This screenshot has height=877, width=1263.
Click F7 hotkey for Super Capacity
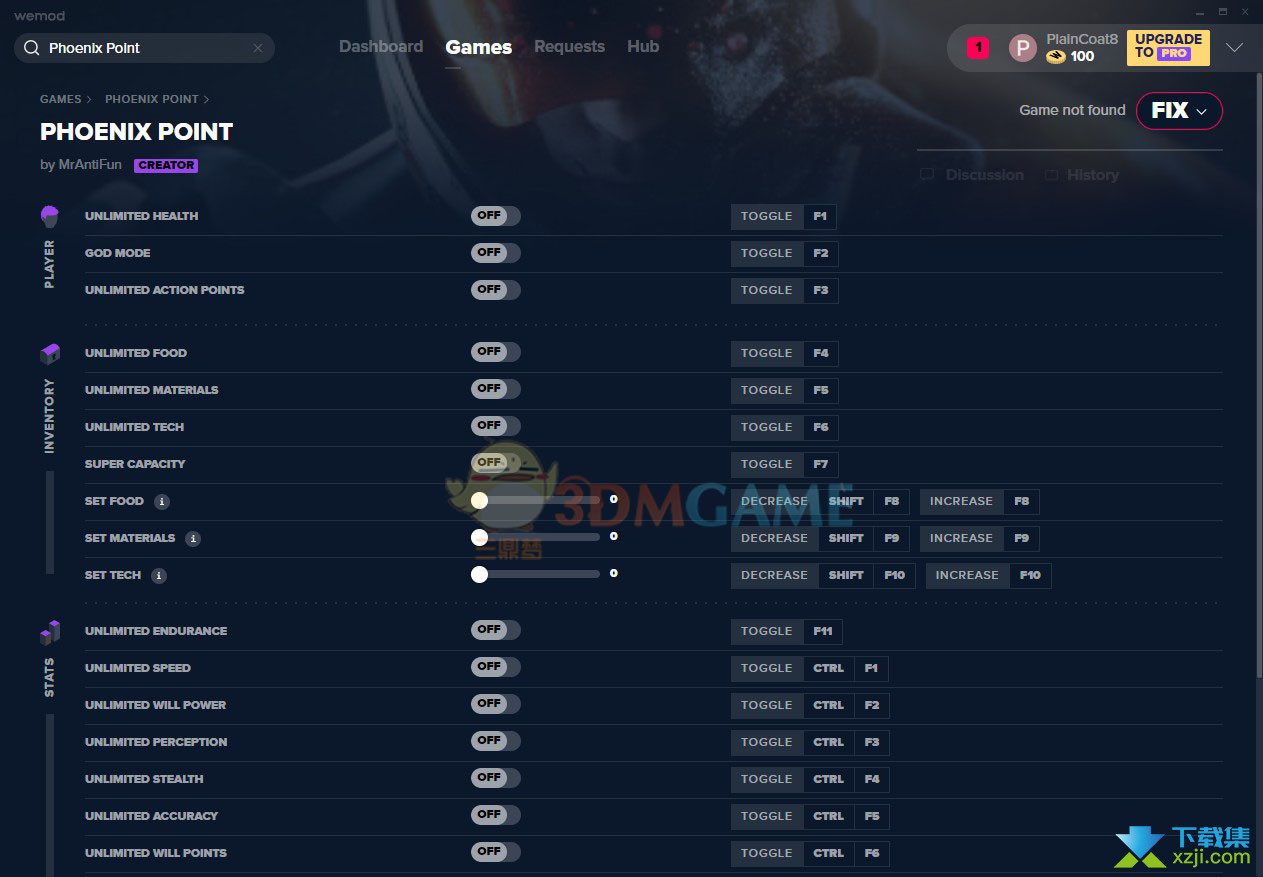point(821,465)
